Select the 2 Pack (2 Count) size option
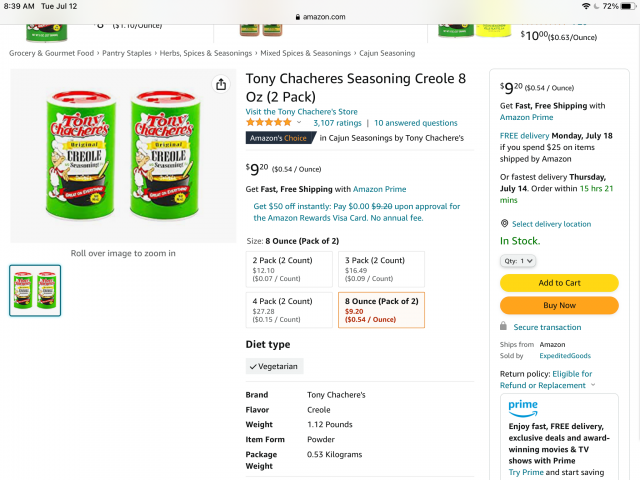 (x=289, y=269)
